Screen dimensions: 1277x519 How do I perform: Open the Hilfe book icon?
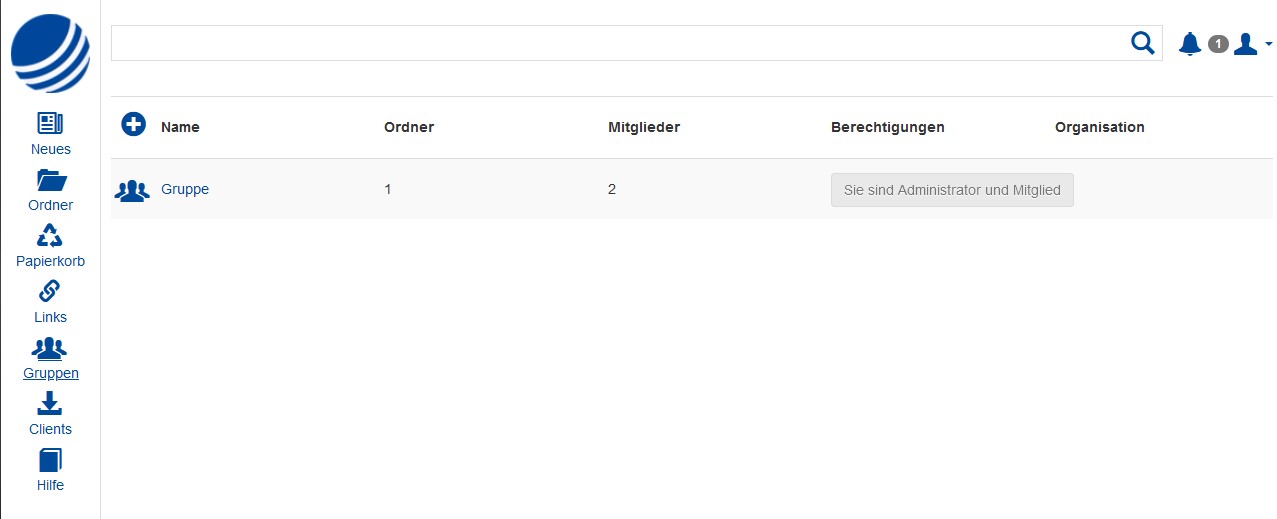50,460
